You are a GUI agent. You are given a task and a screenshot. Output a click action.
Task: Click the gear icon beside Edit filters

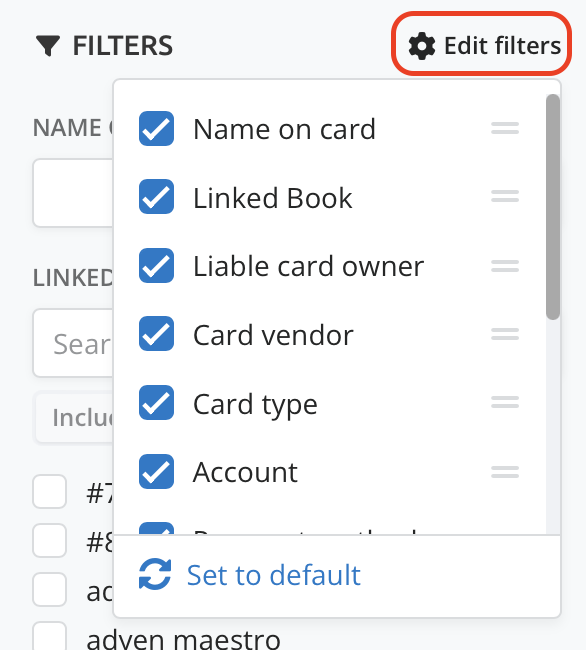click(x=421, y=46)
